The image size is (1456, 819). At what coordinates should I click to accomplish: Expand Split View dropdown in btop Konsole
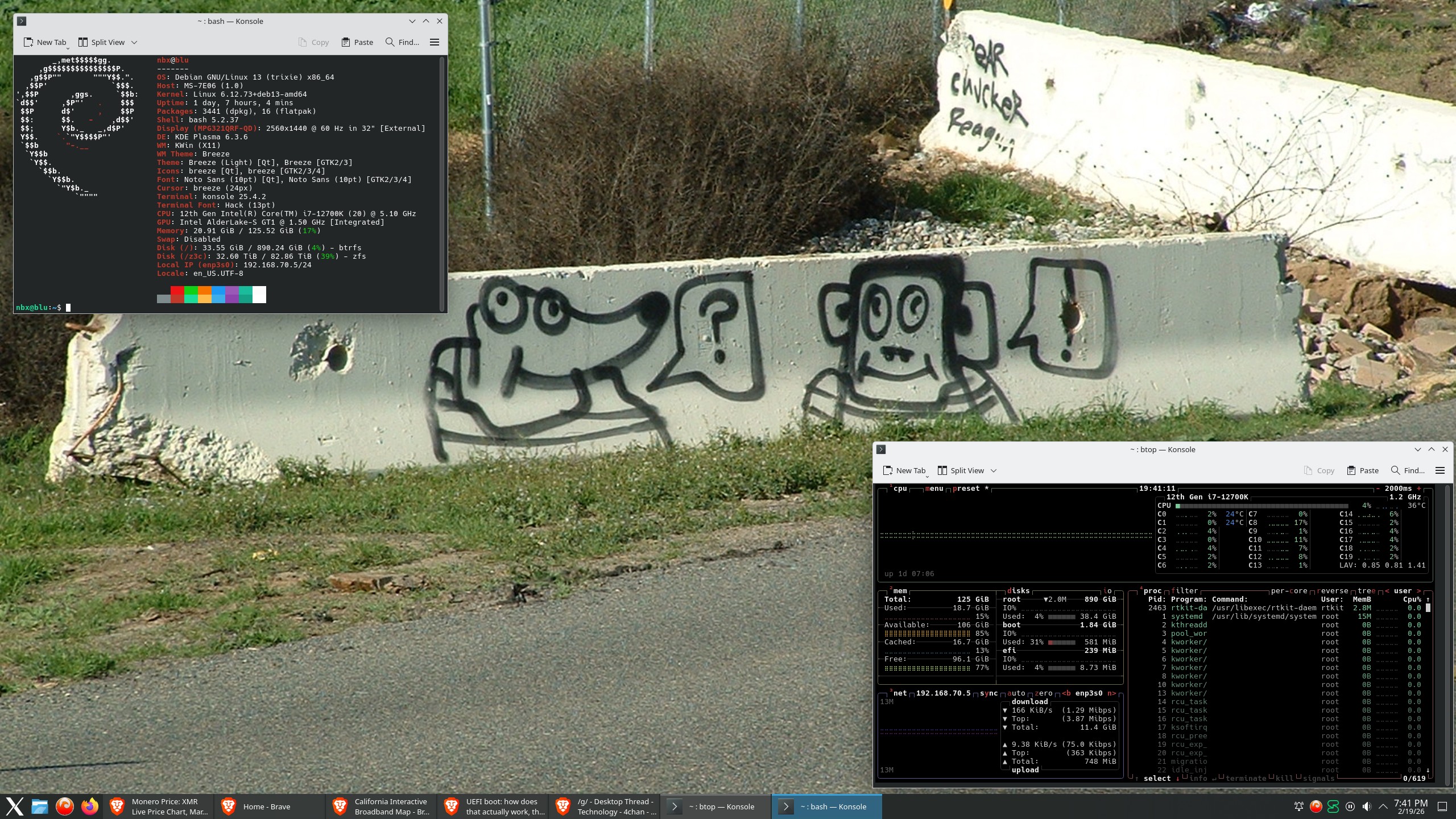(x=994, y=470)
